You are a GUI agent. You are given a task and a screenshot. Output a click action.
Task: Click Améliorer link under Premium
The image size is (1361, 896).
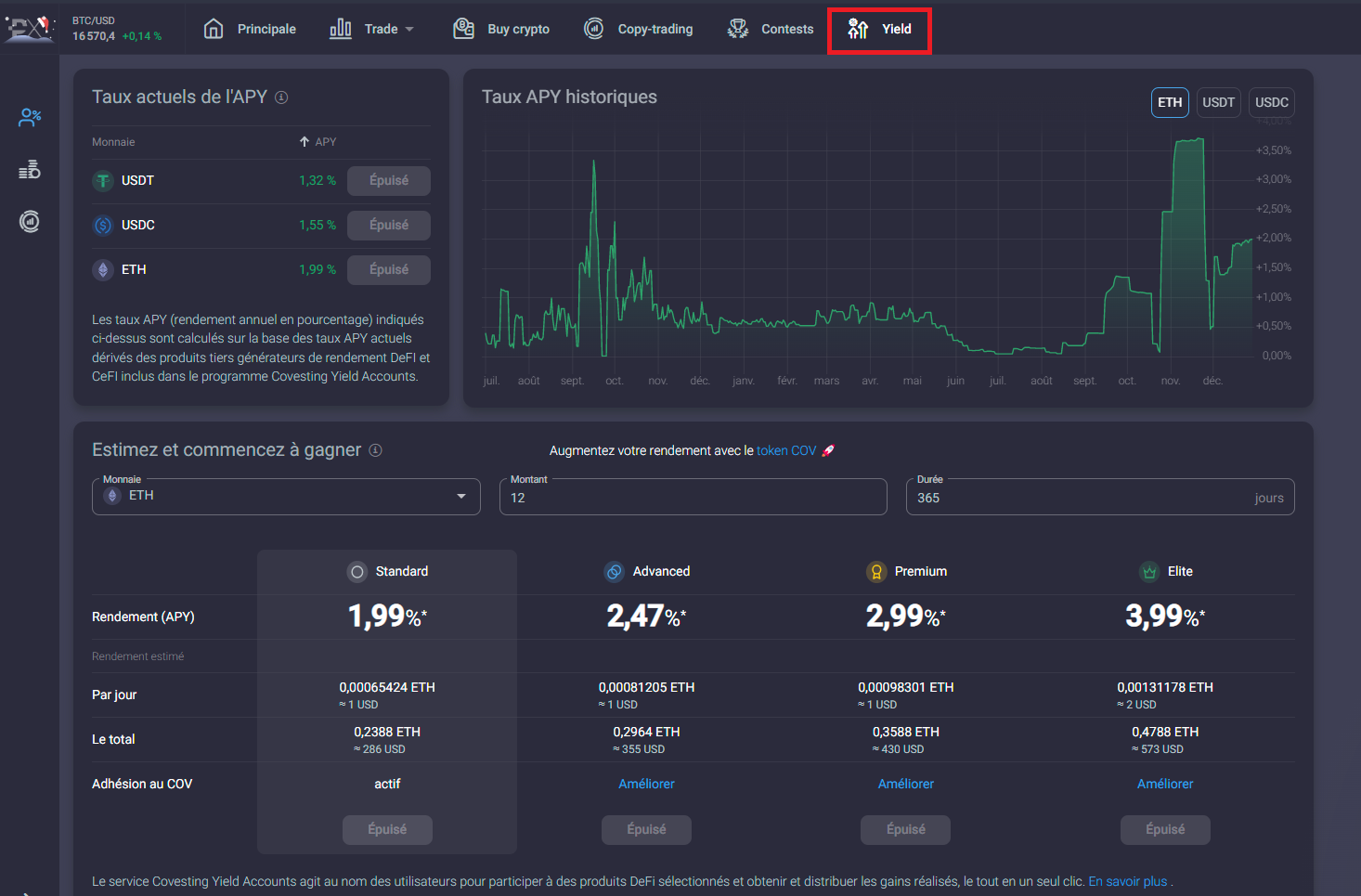tap(906, 785)
